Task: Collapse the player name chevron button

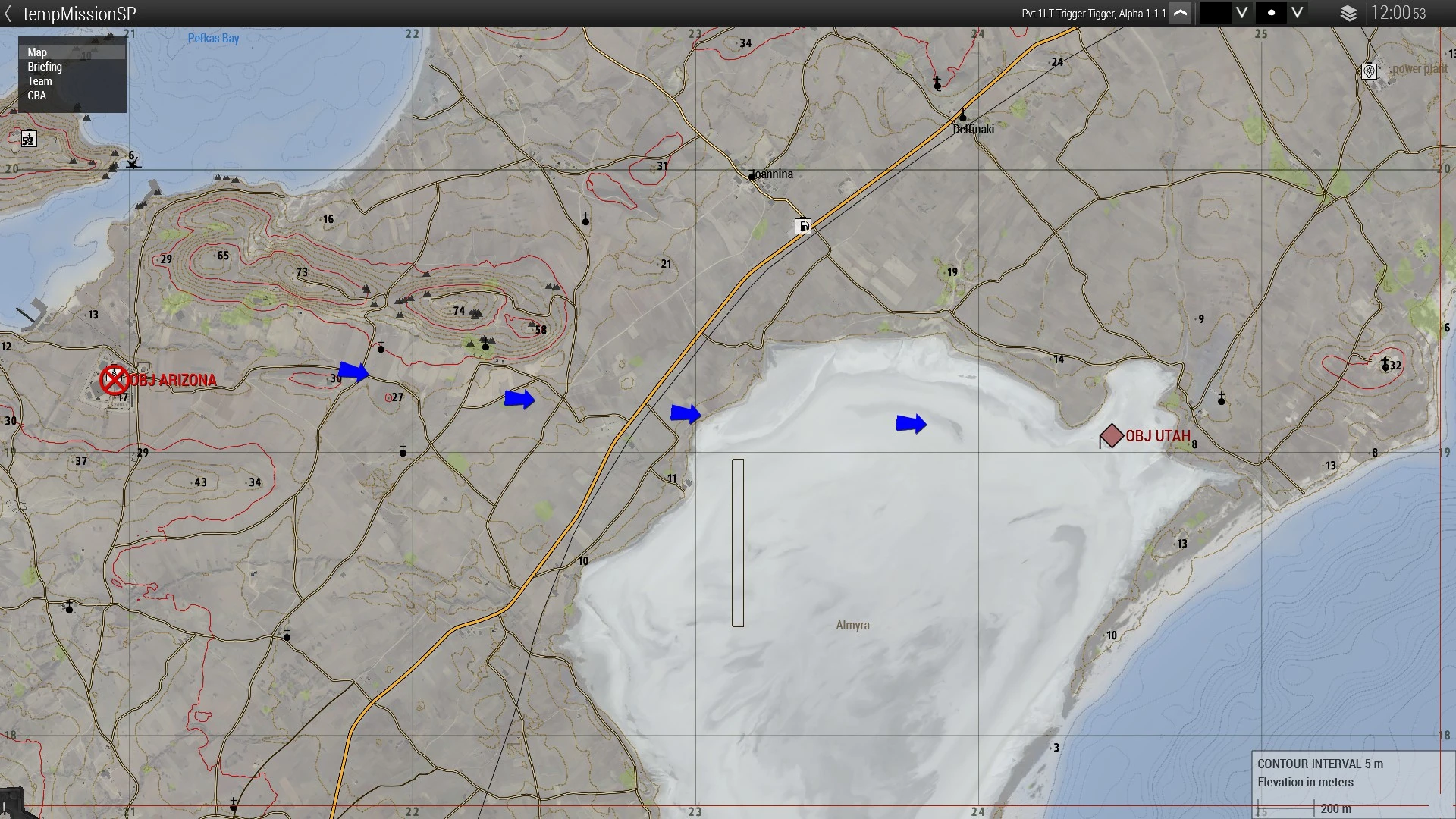Action: [x=1180, y=14]
